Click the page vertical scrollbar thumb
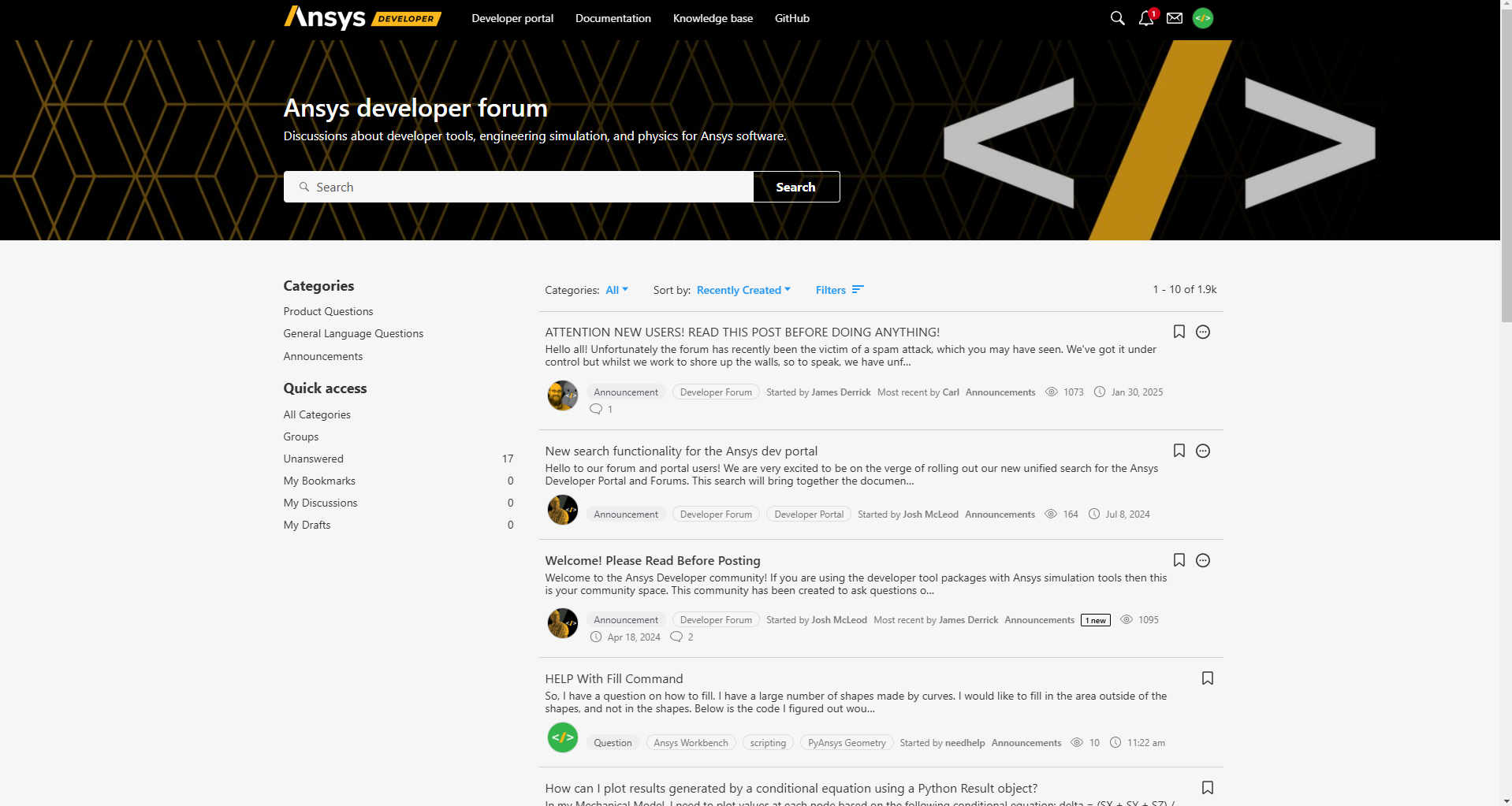1512x806 pixels. click(x=1506, y=165)
